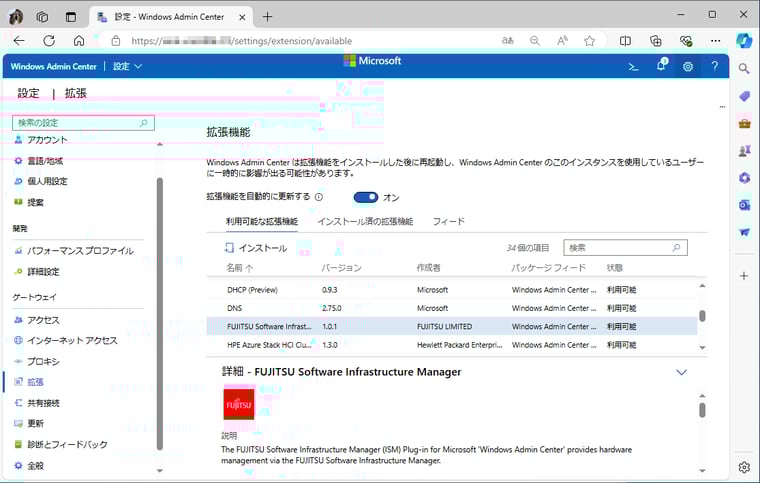Collapse the FUJITSU details panel chevron
This screenshot has width=760, height=483.
(x=681, y=372)
